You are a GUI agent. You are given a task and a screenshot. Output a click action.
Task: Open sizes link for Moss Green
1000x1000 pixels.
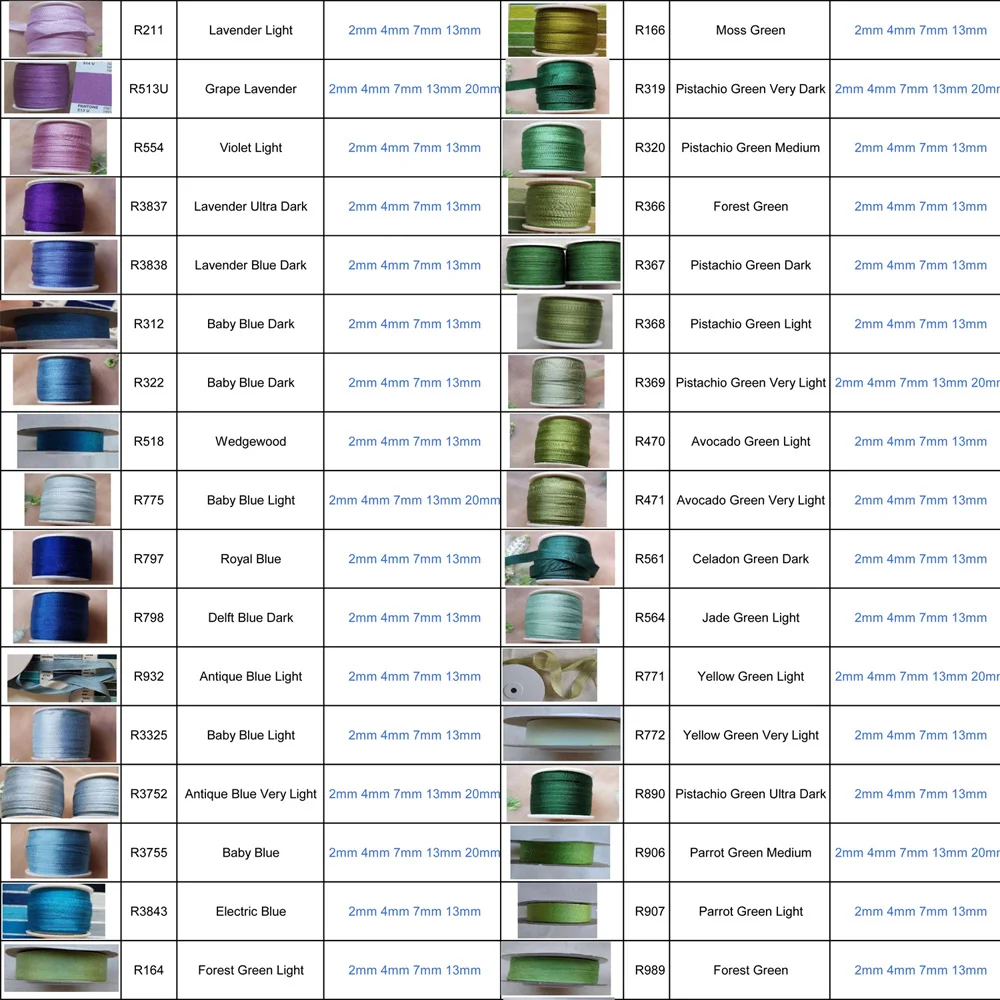pyautogui.click(x=920, y=30)
